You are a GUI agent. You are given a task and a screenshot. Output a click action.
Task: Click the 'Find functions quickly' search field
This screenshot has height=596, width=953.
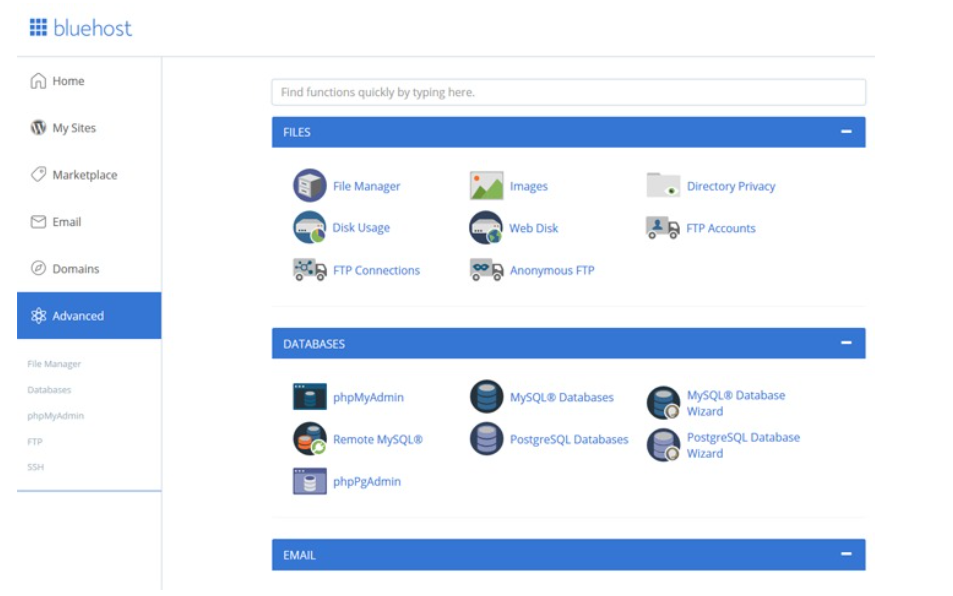click(568, 92)
